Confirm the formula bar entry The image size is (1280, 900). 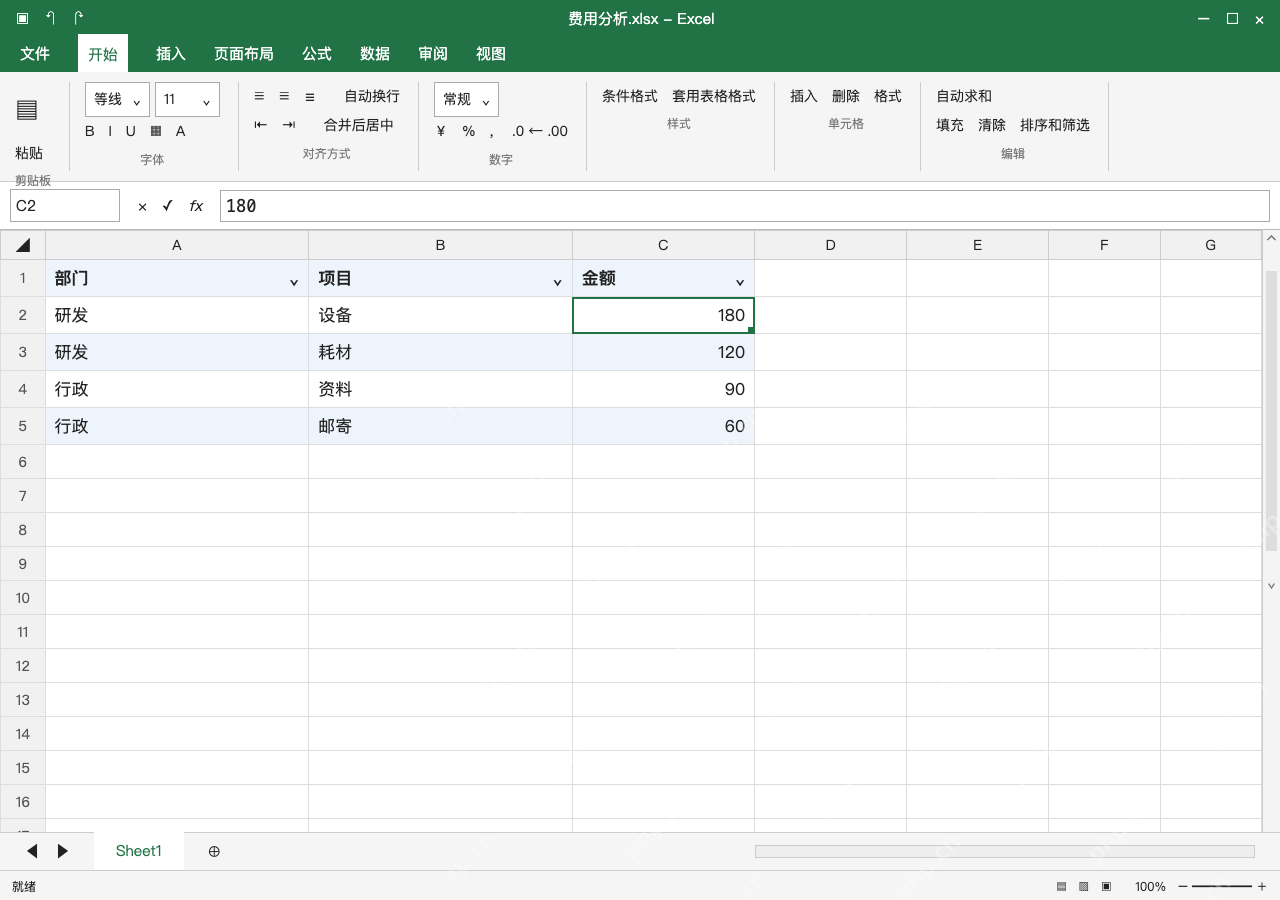click(x=167, y=205)
